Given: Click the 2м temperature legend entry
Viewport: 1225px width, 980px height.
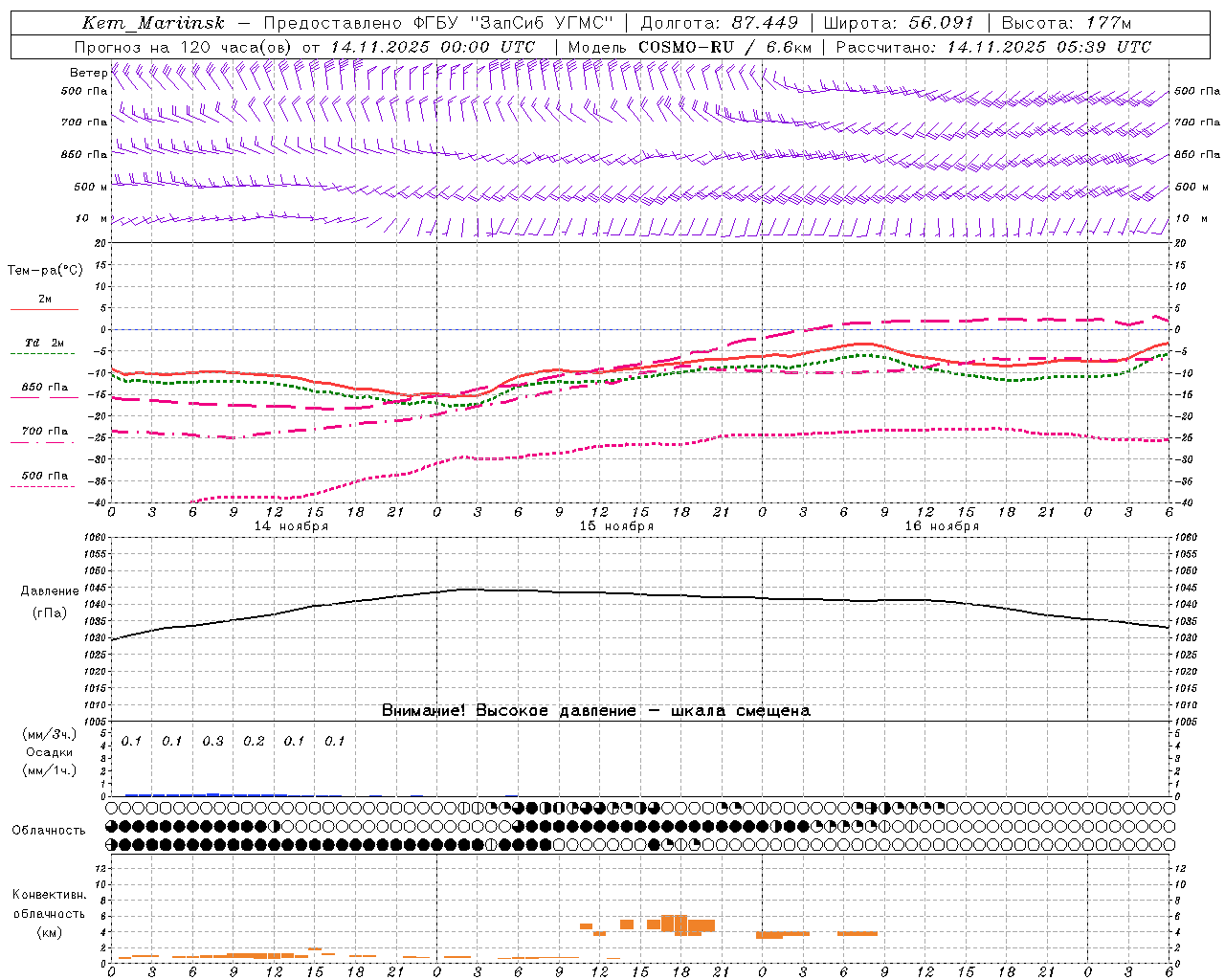Looking at the screenshot, I should (x=45, y=300).
